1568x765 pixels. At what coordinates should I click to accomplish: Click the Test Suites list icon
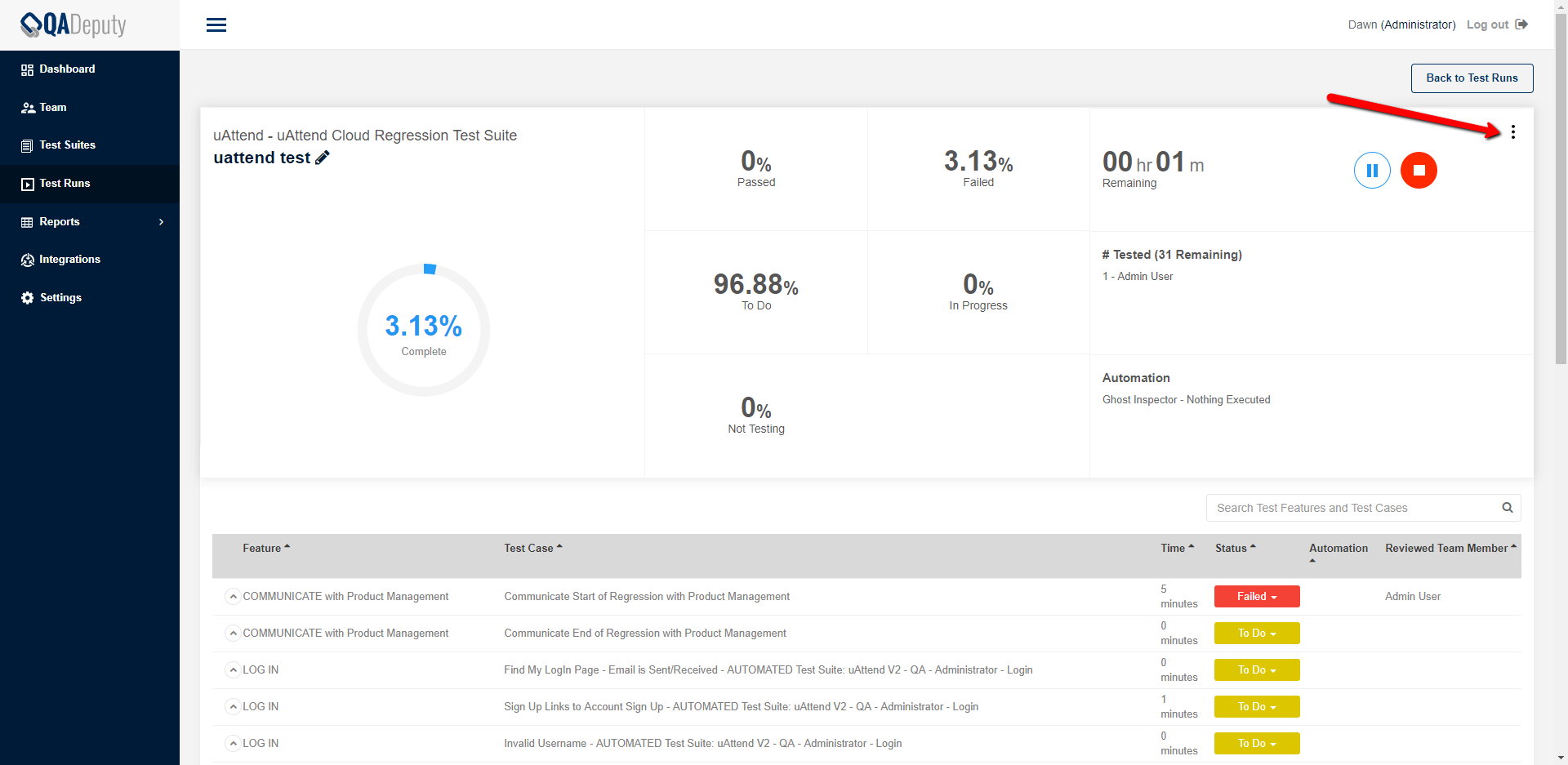click(x=28, y=145)
